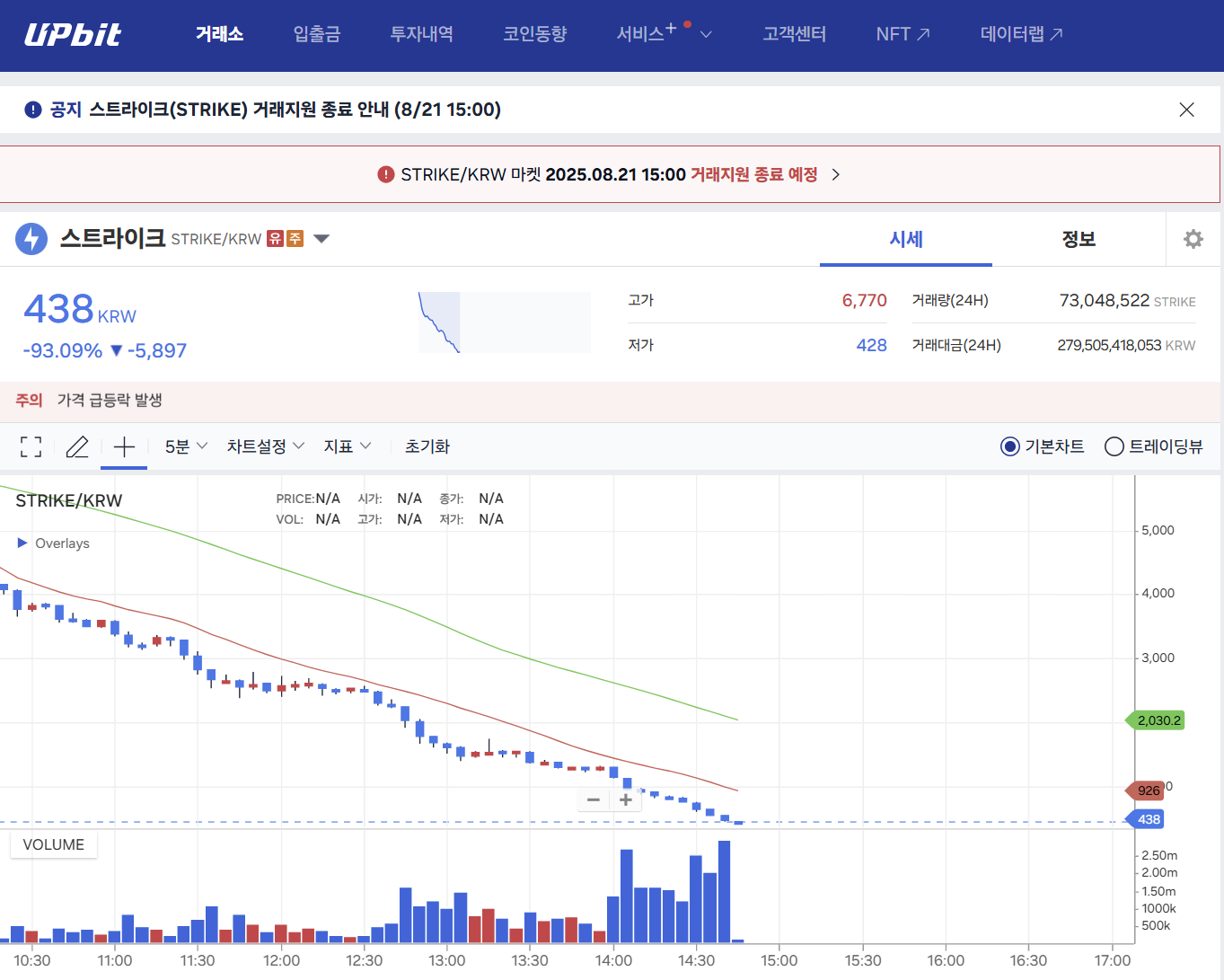Image resolution: width=1224 pixels, height=980 pixels.
Task: Open the 지표 indicators dropdown
Action: pyautogui.click(x=347, y=446)
